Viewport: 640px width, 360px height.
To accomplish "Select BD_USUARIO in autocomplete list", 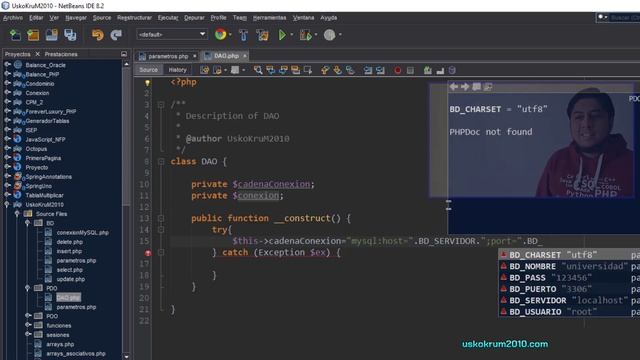I will (569, 312).
